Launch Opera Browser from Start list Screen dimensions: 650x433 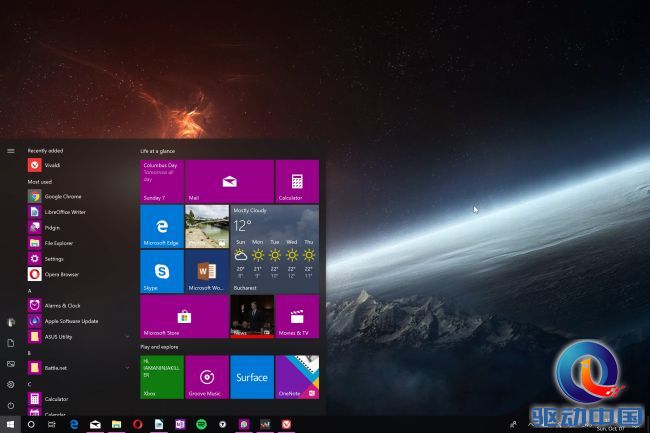(79, 274)
